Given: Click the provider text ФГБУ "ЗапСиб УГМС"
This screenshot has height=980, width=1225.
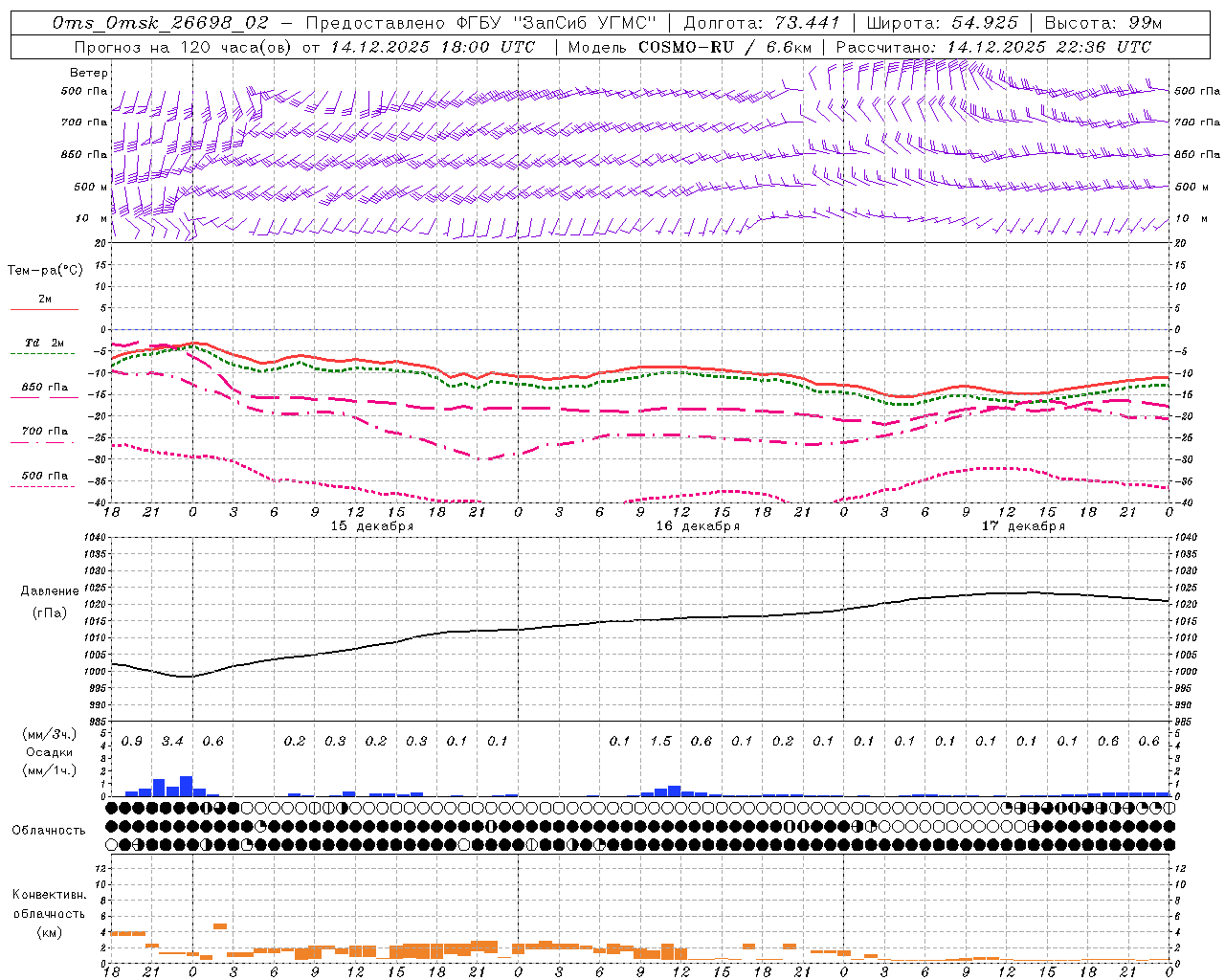Looking at the screenshot, I should [x=555, y=23].
